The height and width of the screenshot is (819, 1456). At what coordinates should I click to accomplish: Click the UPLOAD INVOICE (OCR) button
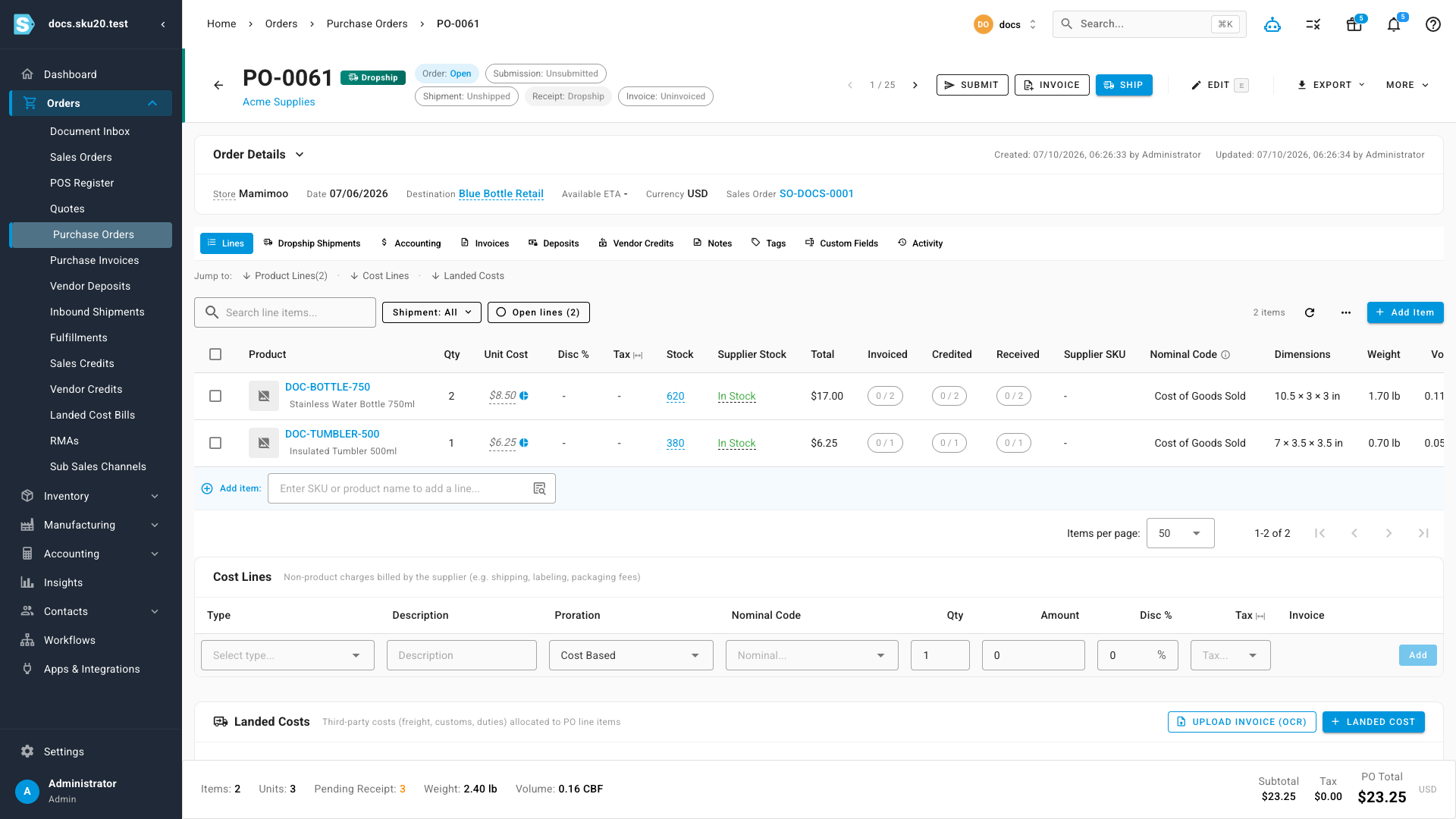point(1242,722)
